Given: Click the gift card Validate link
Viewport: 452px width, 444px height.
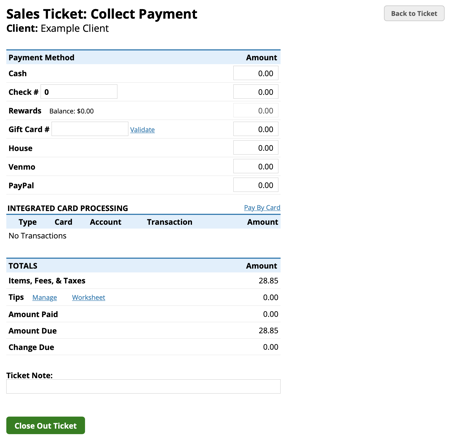Looking at the screenshot, I should click(x=142, y=130).
